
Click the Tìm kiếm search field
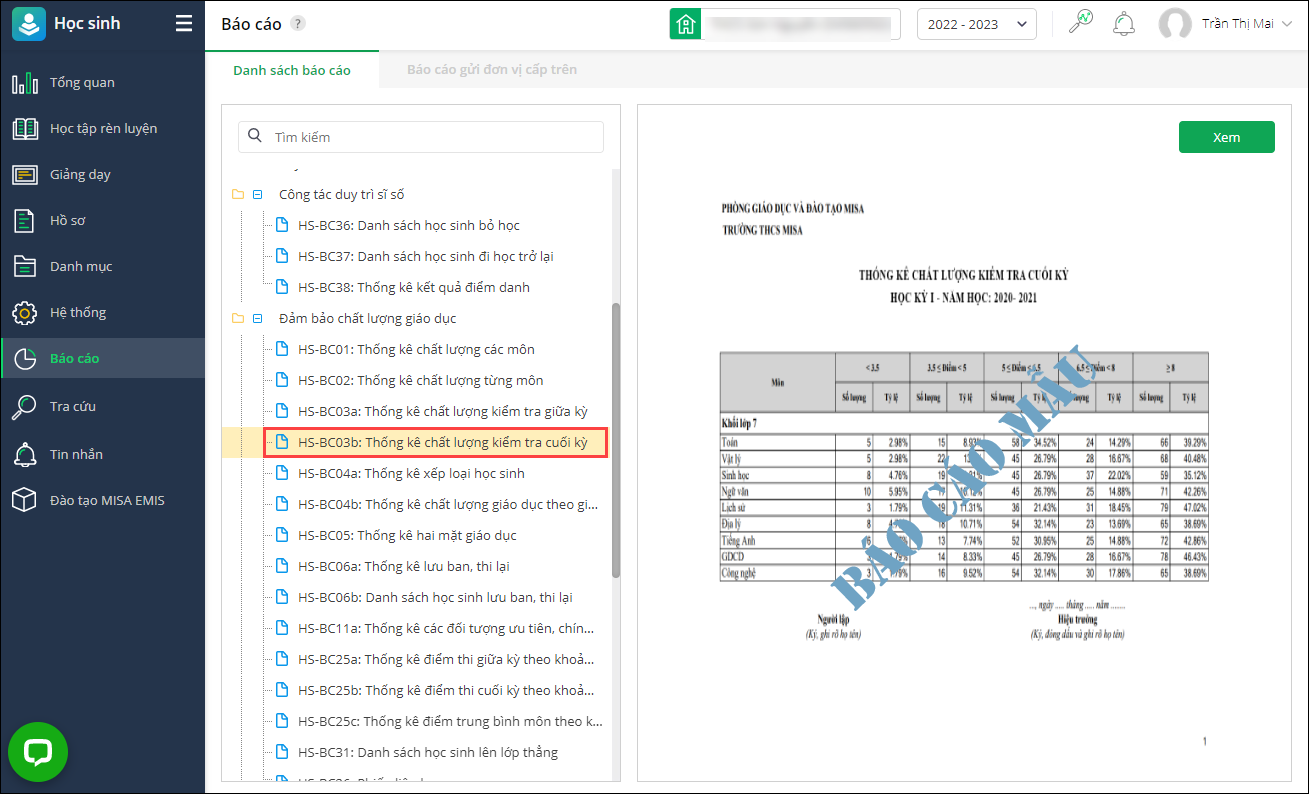click(x=421, y=137)
